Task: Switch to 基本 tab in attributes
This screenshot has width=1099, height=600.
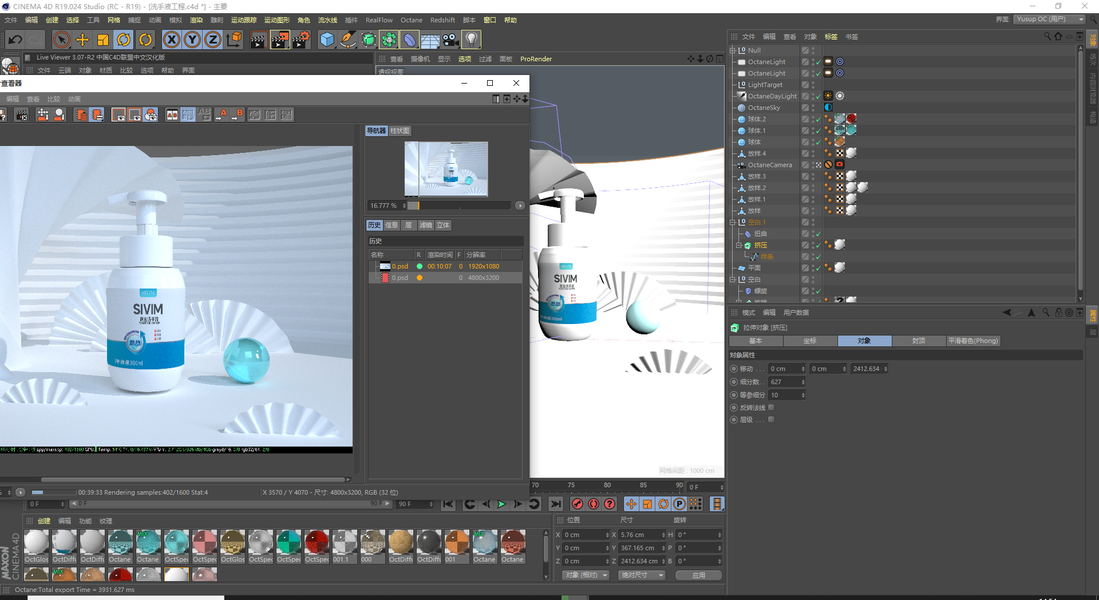Action: pos(756,341)
